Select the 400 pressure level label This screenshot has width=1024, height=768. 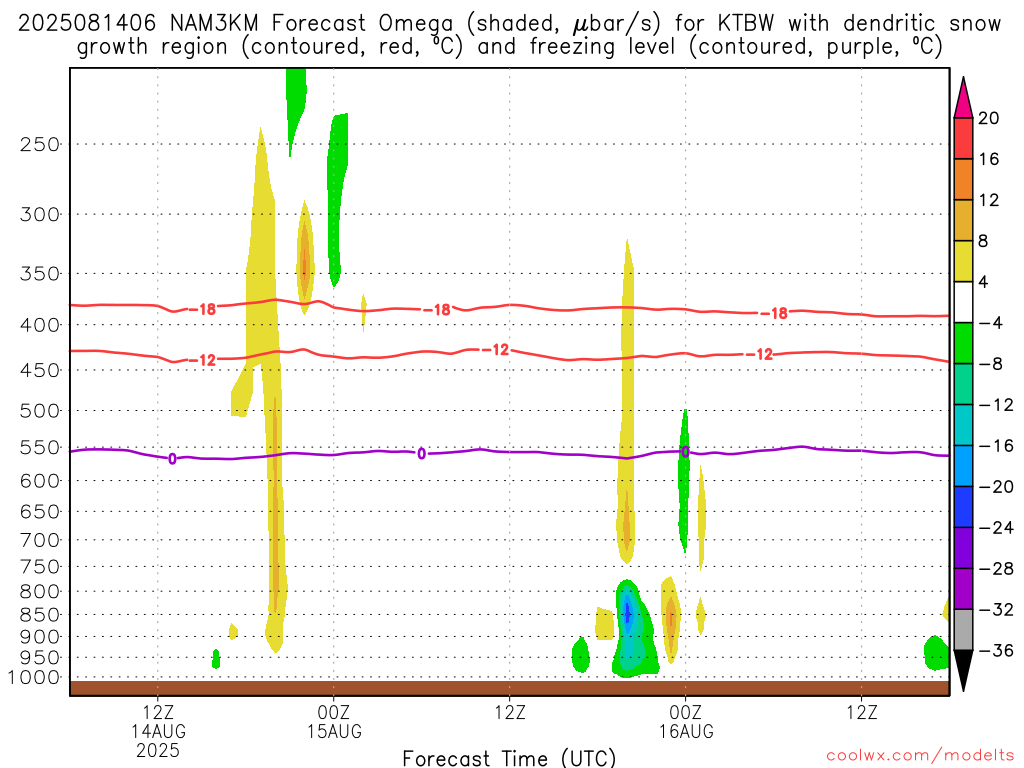tap(40, 325)
